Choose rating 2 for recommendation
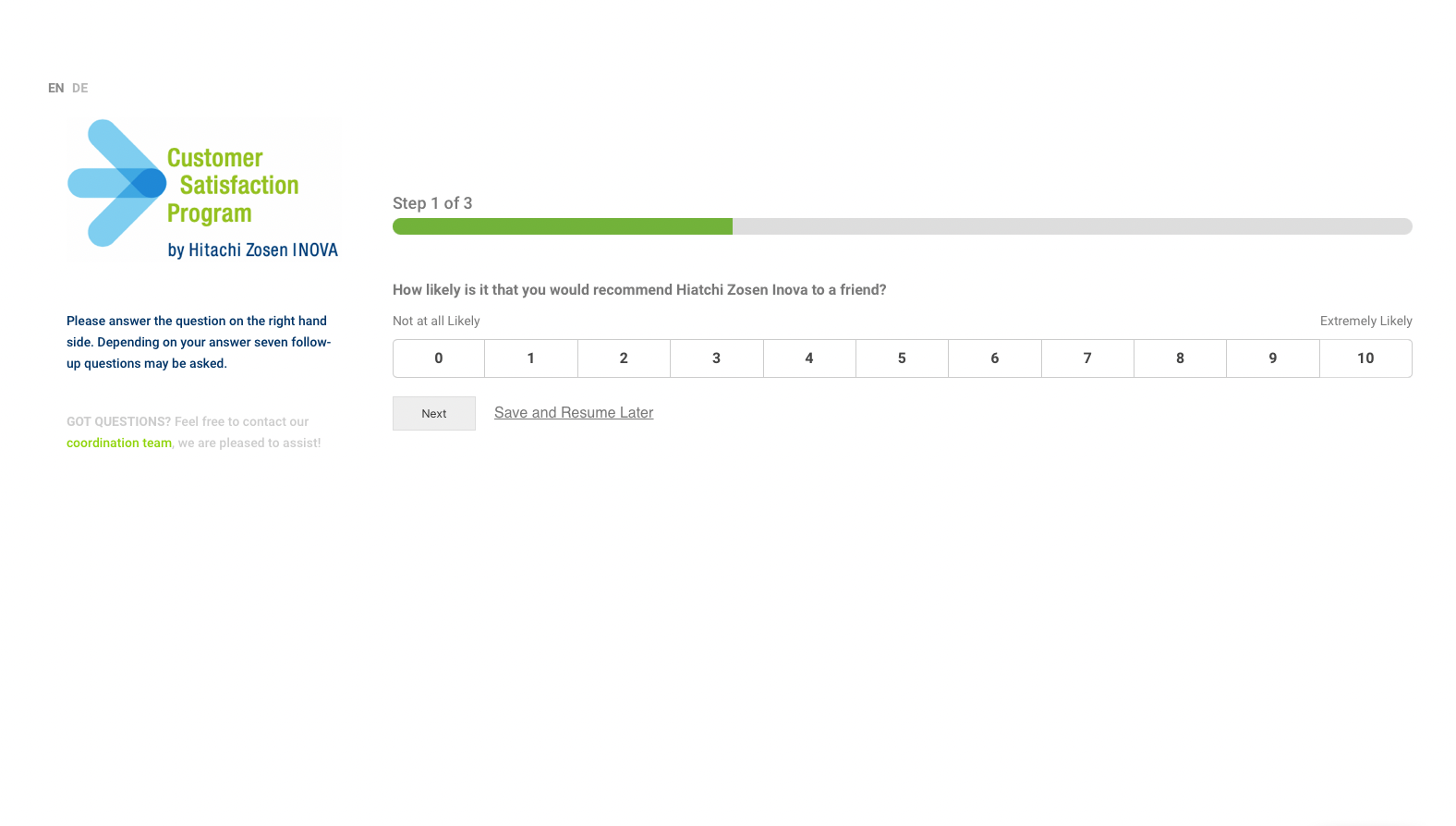Viewport: 1456px width, 826px height. (624, 358)
